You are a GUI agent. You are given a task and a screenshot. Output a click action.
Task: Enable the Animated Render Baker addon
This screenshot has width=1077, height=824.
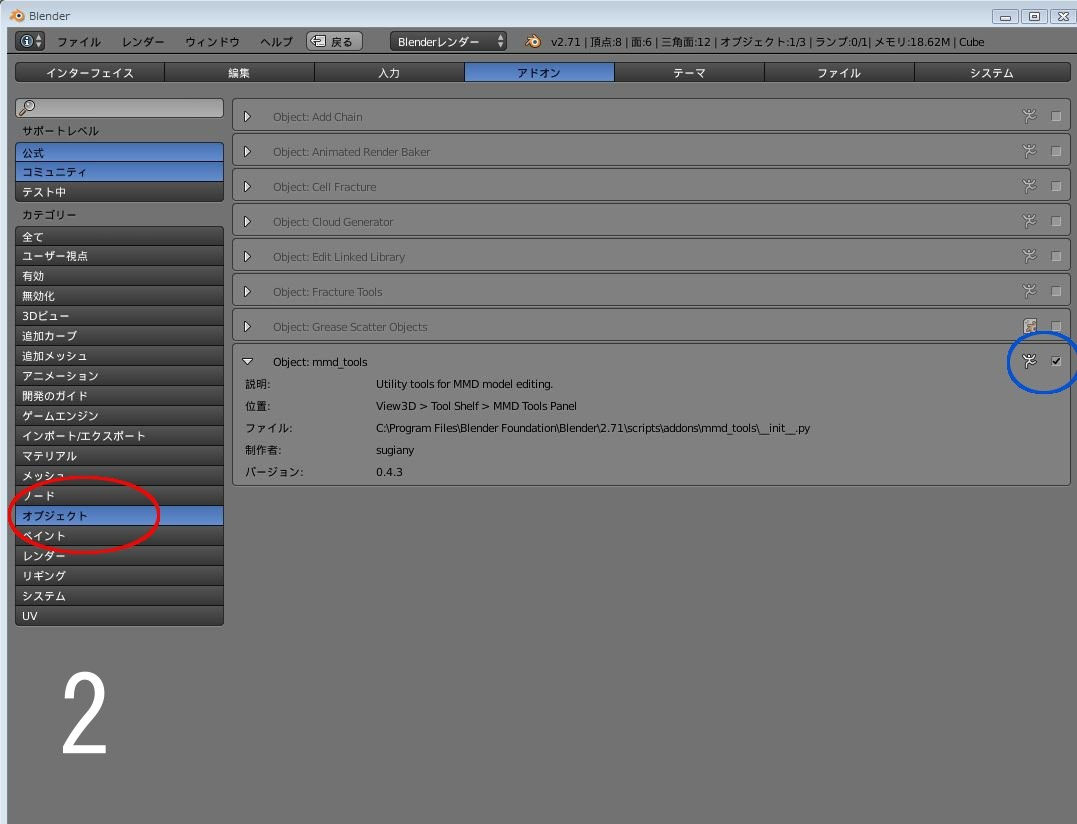1056,152
